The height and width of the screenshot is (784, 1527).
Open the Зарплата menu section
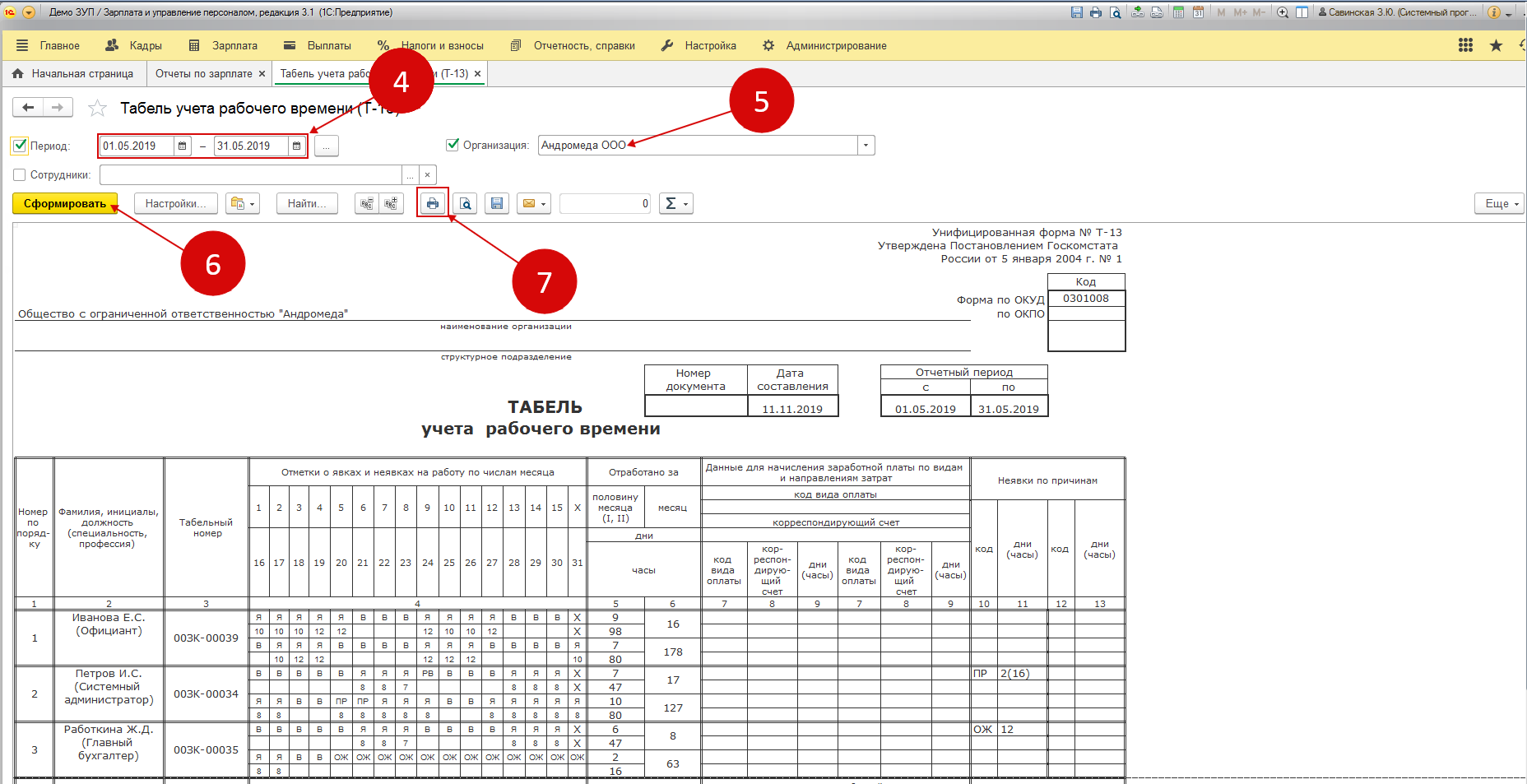(223, 45)
